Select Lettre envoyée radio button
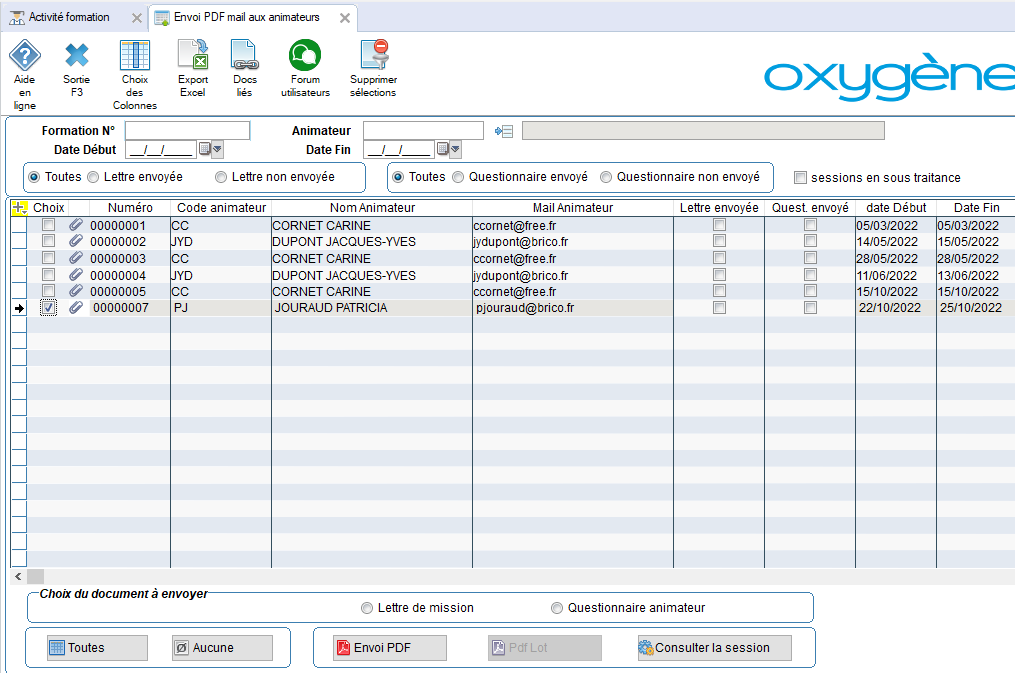The width and height of the screenshot is (1015, 673). [93, 177]
